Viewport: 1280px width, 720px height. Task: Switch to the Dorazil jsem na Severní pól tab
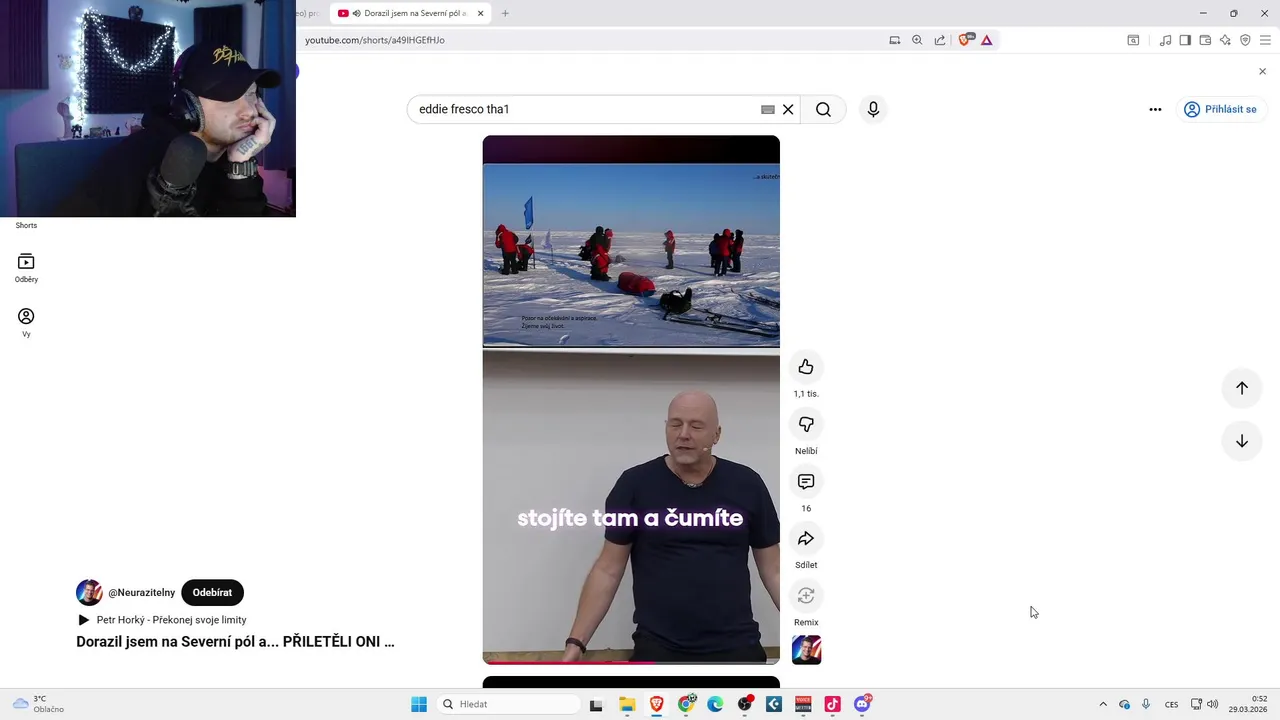(x=412, y=13)
